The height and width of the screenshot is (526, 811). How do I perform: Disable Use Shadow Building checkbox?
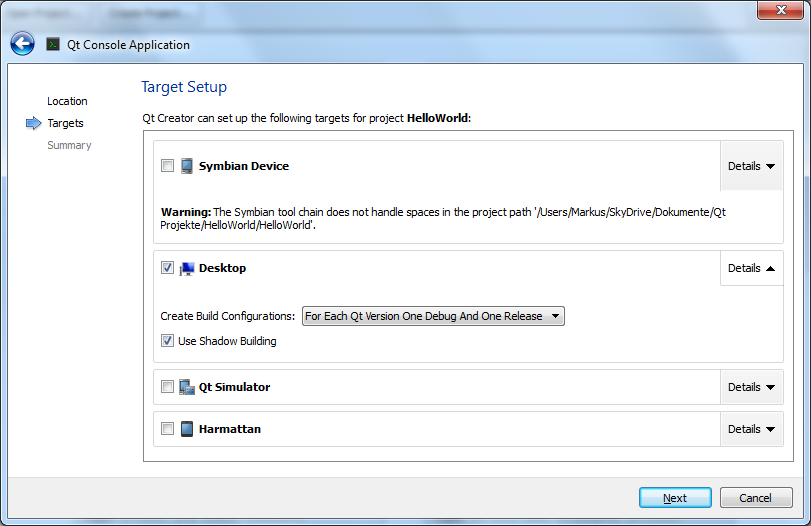167,341
